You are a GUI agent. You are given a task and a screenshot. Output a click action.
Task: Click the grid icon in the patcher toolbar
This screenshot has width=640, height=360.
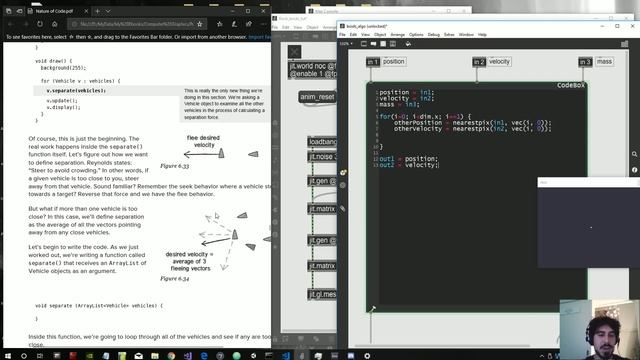tap(393, 44)
